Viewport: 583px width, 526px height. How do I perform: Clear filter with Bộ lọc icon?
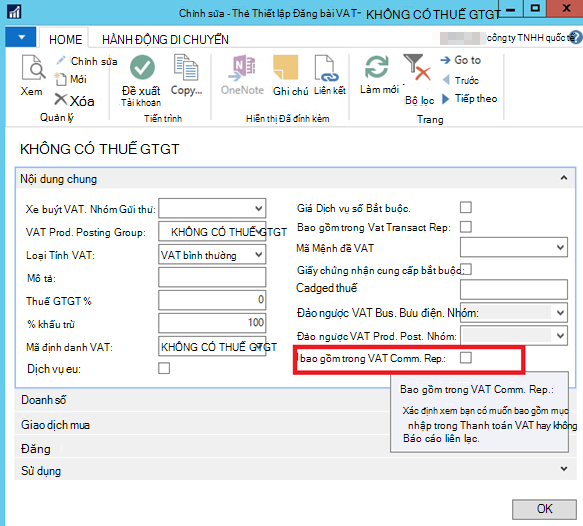coord(417,68)
